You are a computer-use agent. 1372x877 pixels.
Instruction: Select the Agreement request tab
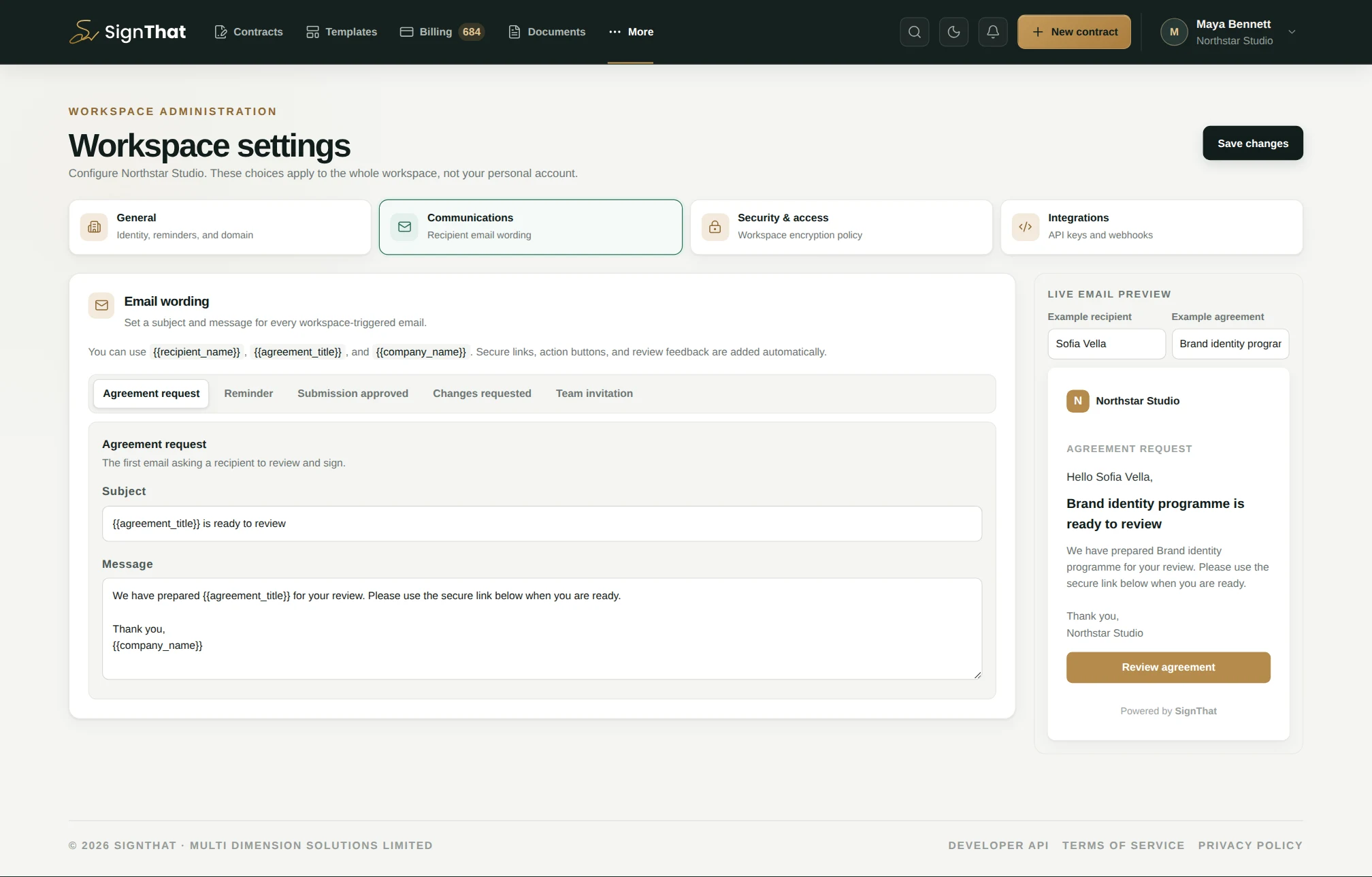(x=151, y=394)
